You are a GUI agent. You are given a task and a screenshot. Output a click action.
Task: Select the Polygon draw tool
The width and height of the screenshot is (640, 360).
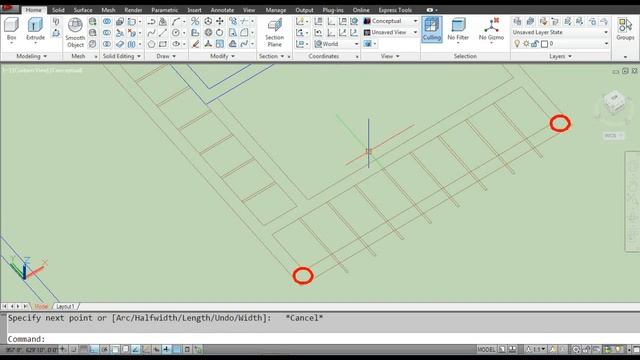151,44
